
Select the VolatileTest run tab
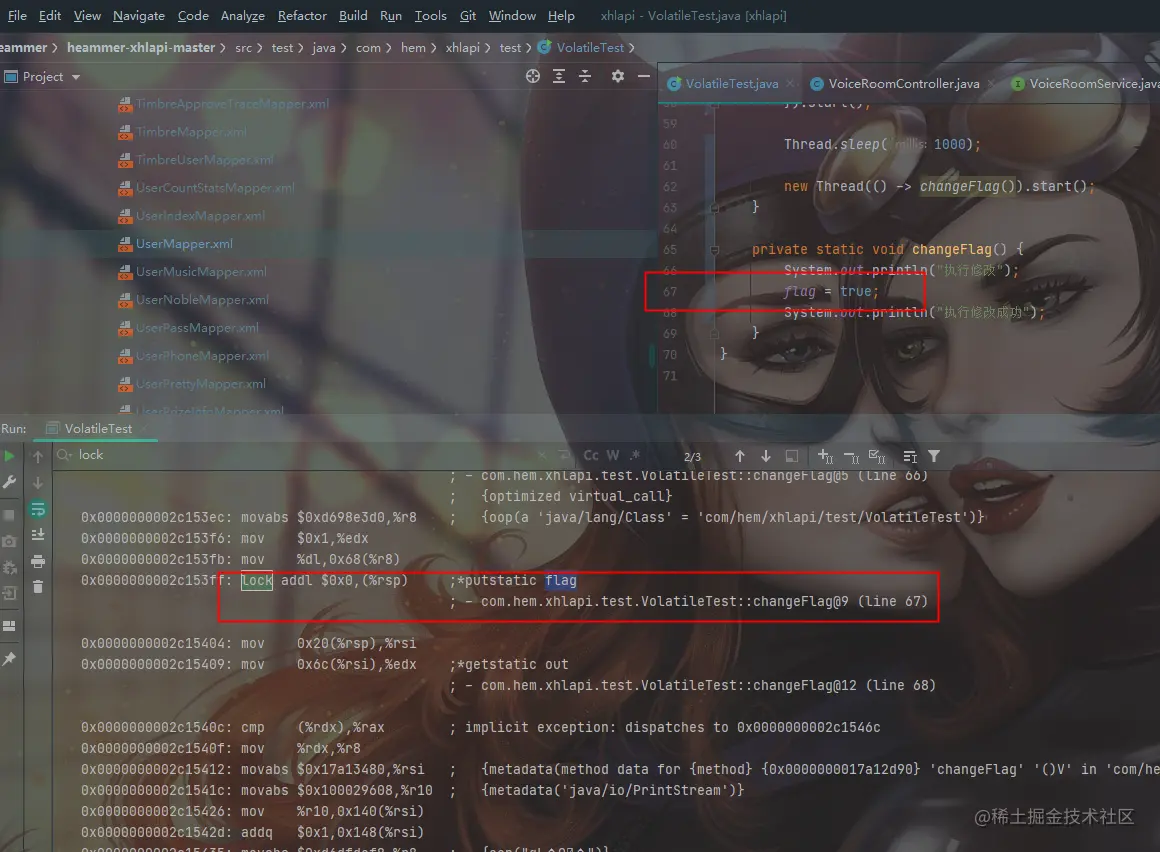98,428
